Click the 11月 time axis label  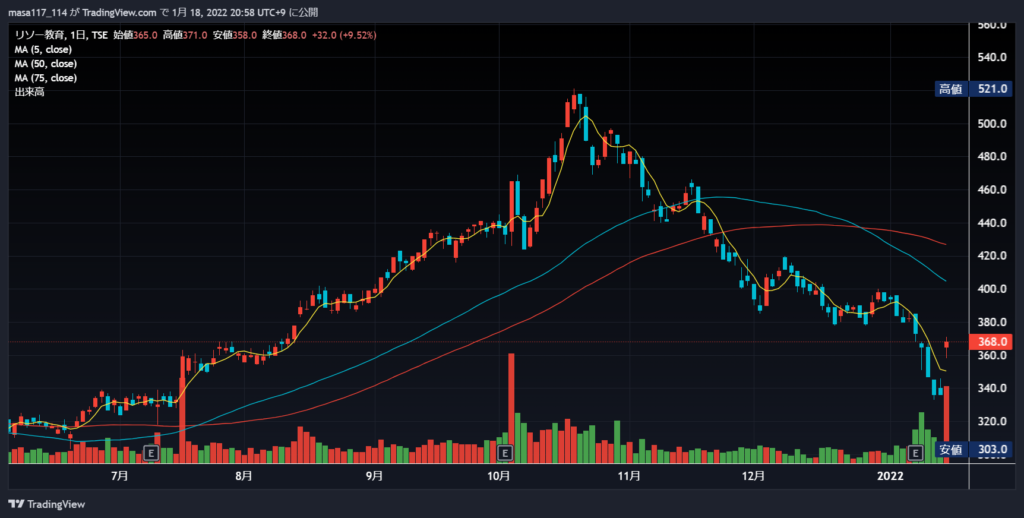tap(629, 476)
